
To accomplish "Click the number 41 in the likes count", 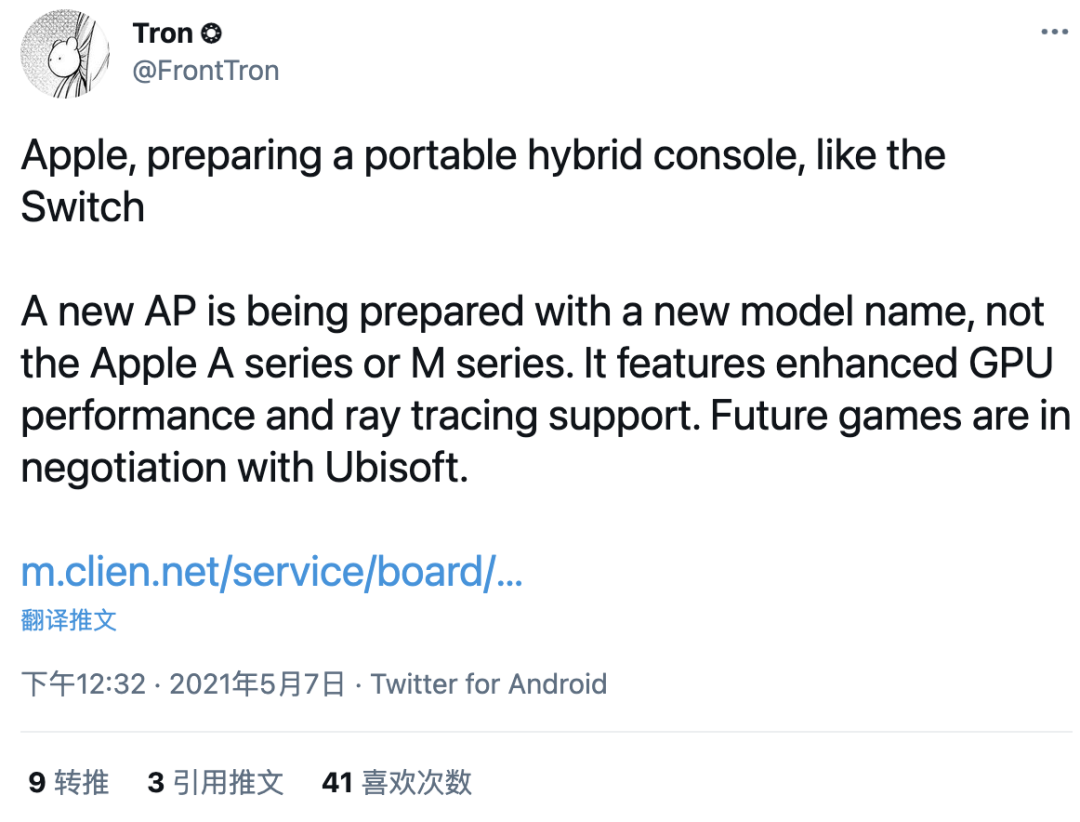I will pyautogui.click(x=338, y=783).
